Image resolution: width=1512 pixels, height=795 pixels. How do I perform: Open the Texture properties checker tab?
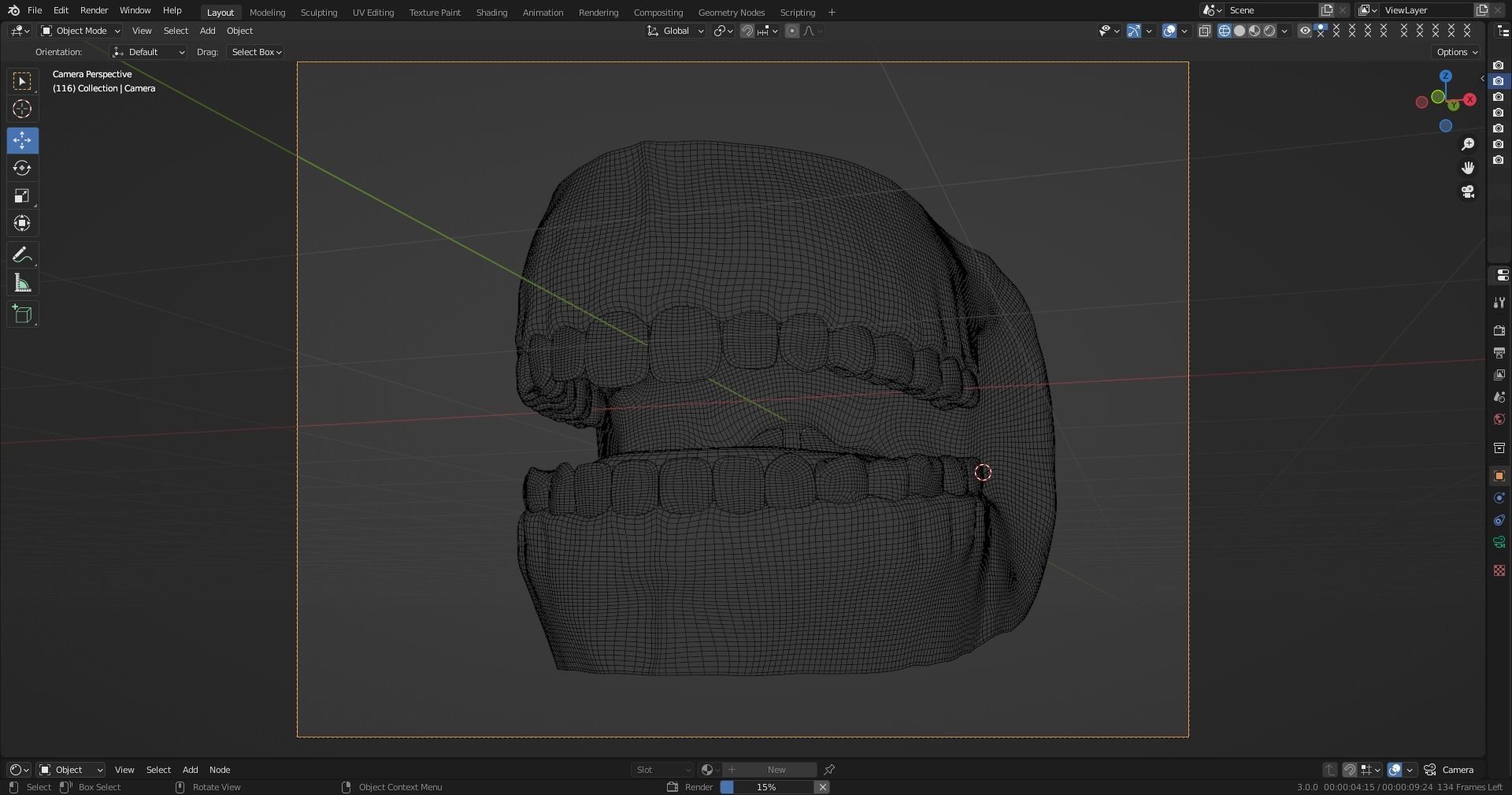click(x=1499, y=570)
